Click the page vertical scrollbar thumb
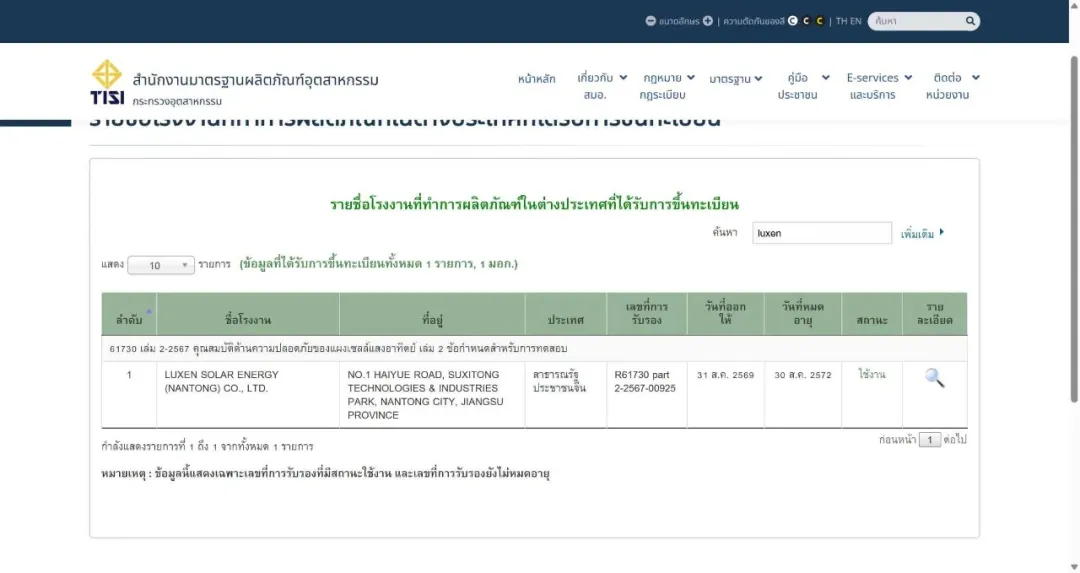The width and height of the screenshot is (1080, 573). point(1074,229)
